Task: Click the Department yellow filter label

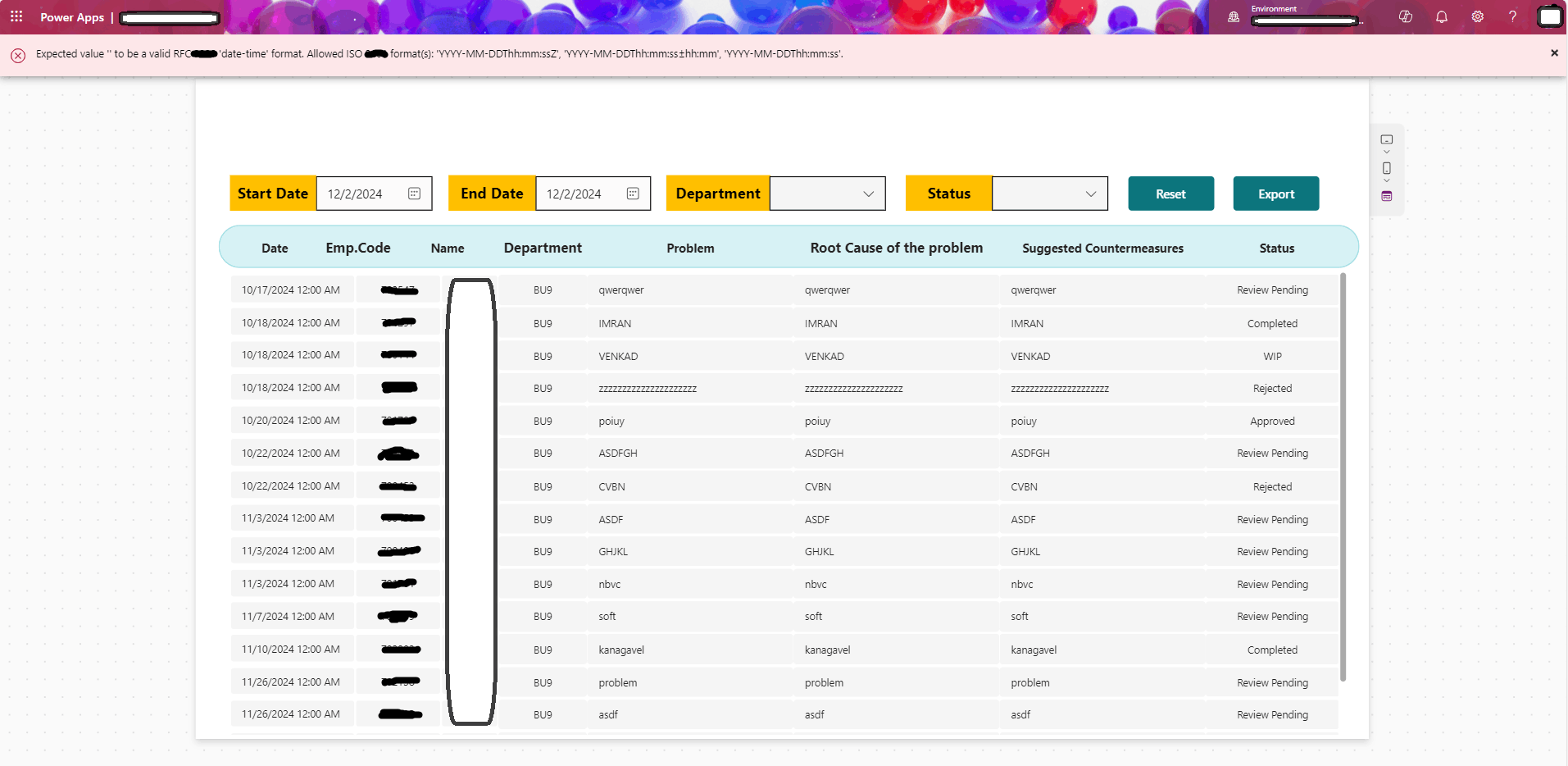Action: point(718,194)
